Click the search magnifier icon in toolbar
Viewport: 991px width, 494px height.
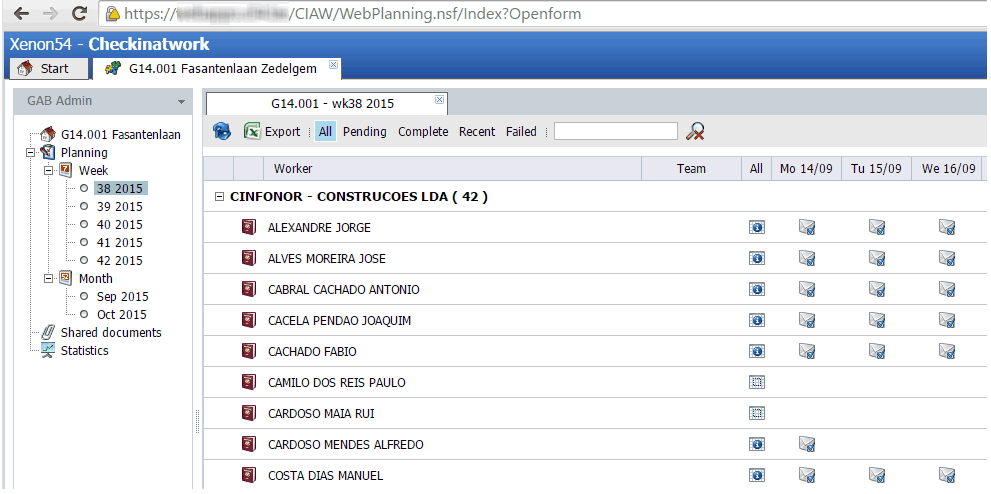(696, 132)
